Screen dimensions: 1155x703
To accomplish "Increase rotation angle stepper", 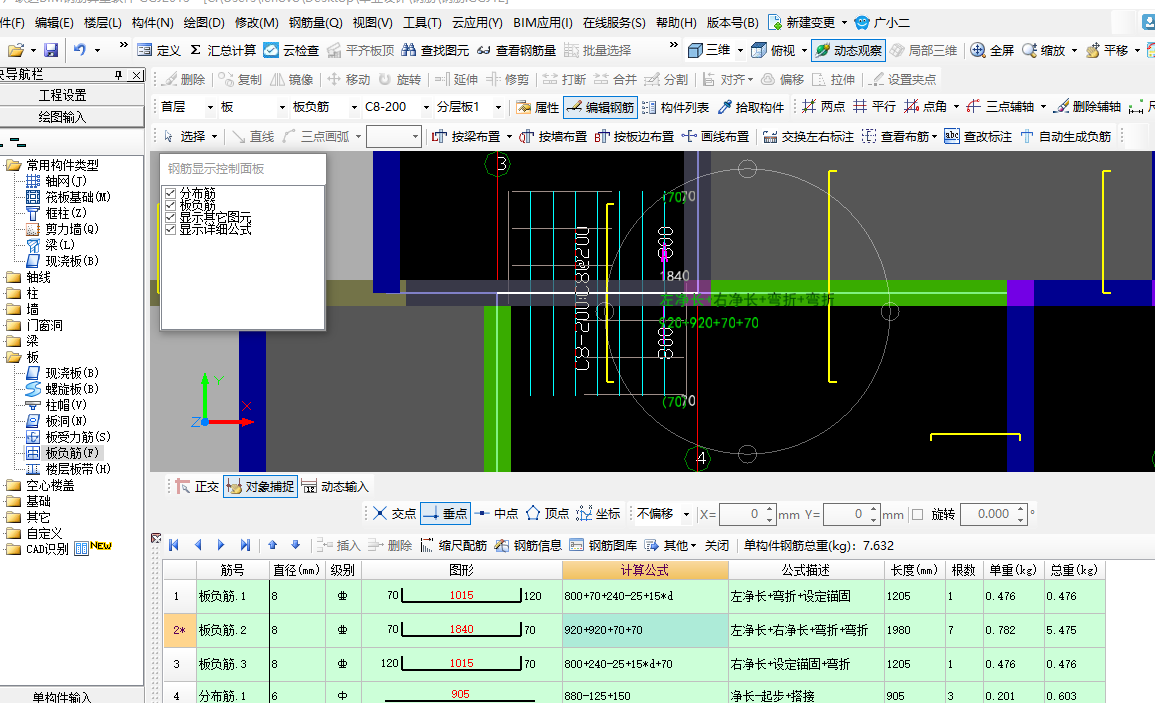I will coord(1020,509).
